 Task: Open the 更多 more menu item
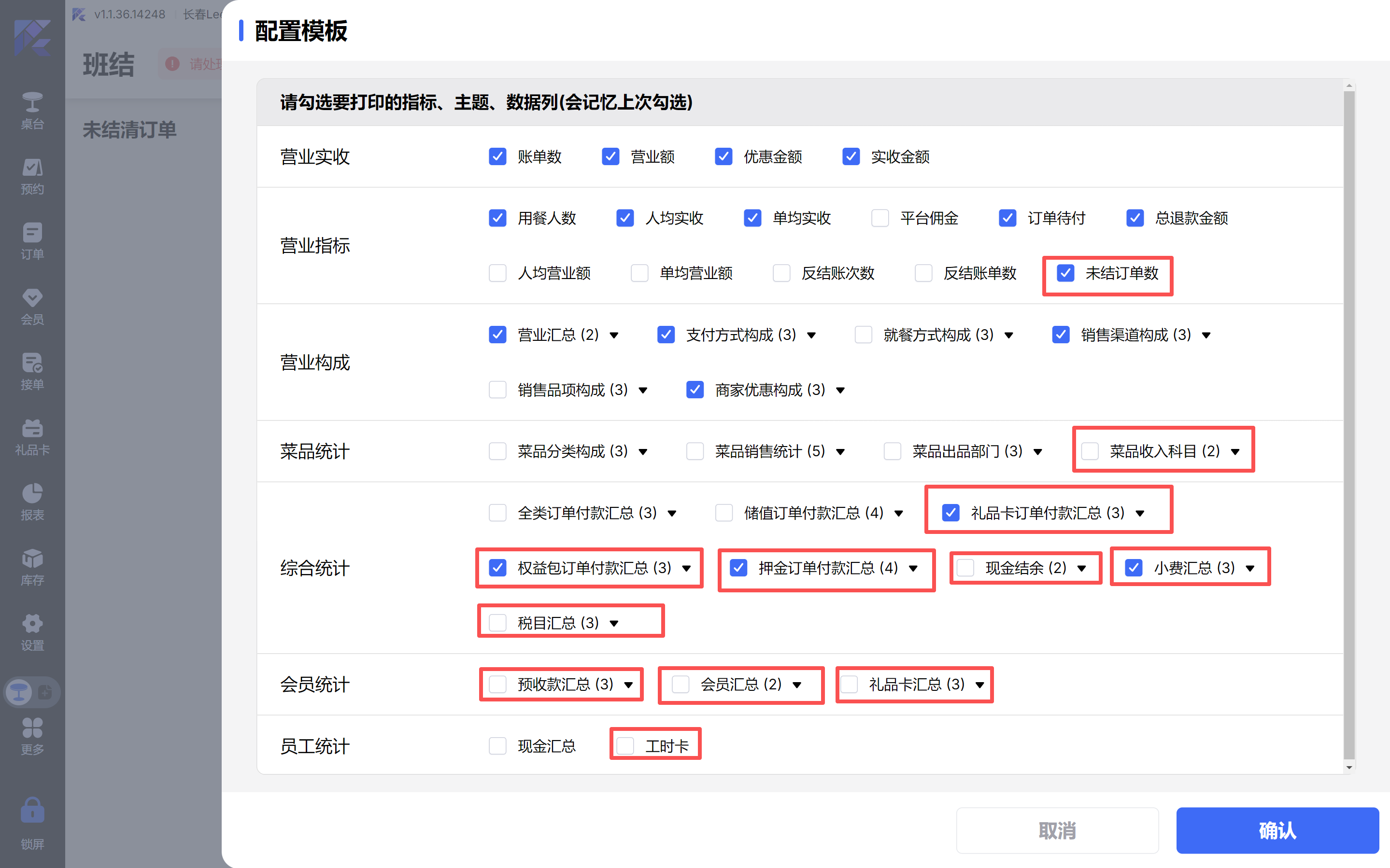click(32, 735)
